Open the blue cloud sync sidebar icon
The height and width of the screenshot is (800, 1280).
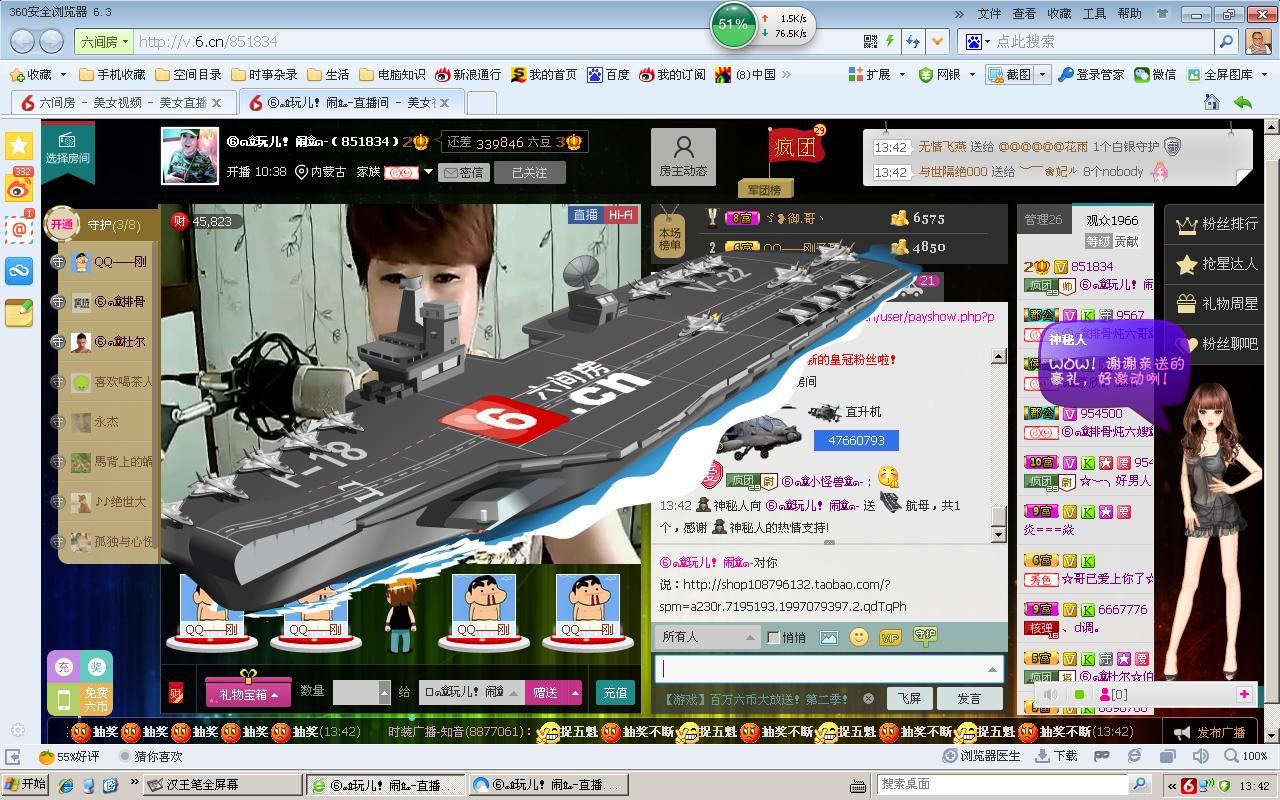[19, 271]
